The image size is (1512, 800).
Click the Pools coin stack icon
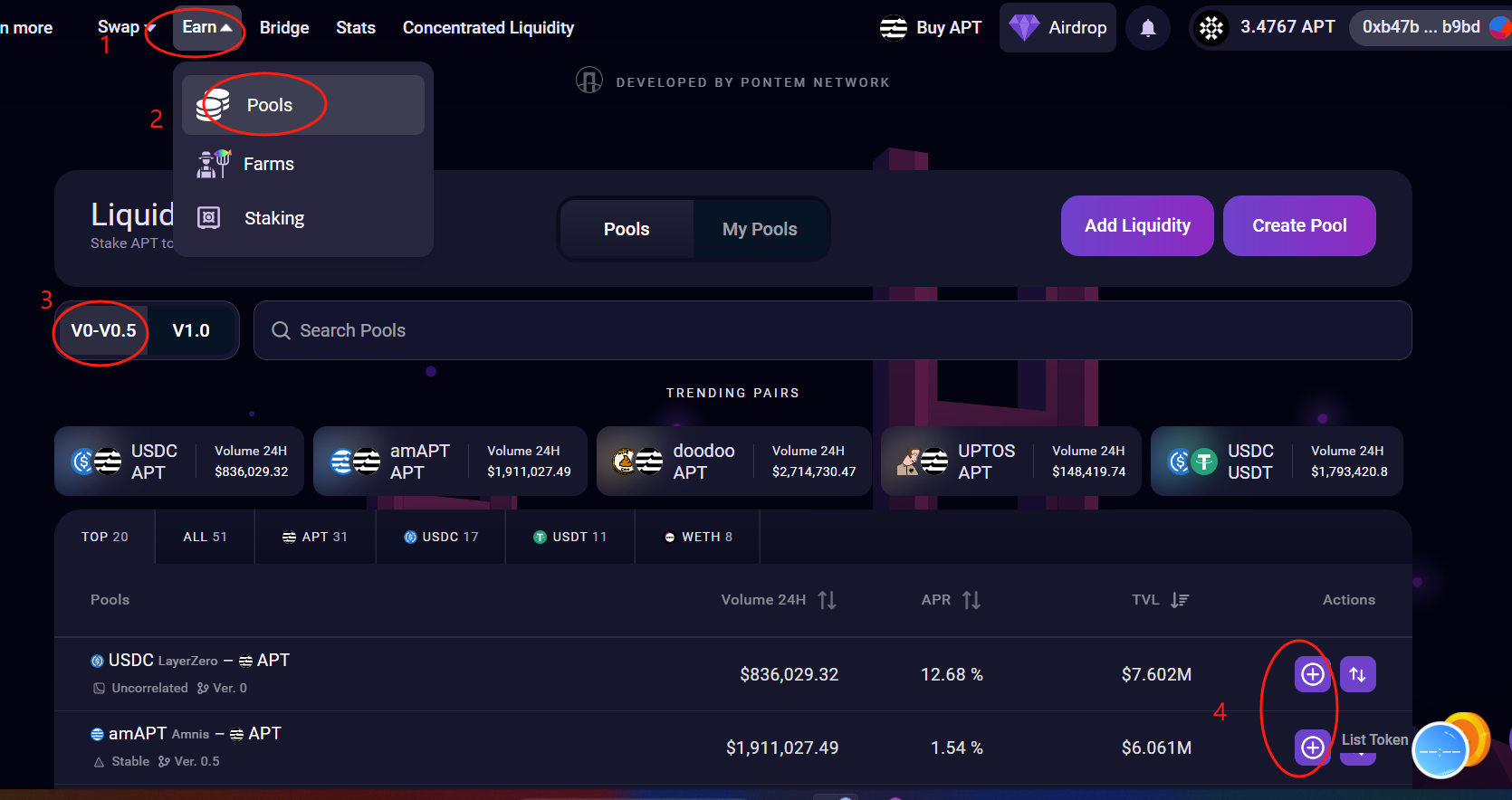[x=213, y=105]
